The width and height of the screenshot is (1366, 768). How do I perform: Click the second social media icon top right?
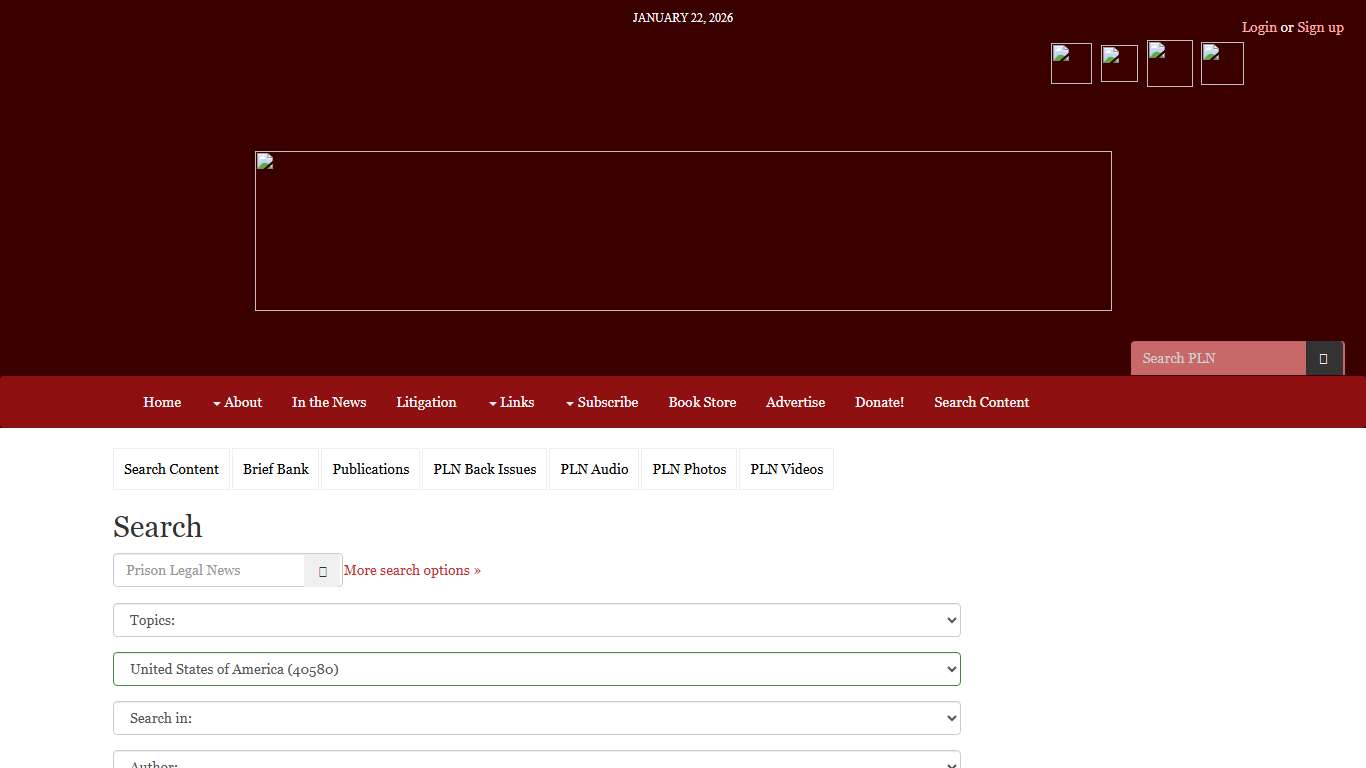click(1118, 62)
